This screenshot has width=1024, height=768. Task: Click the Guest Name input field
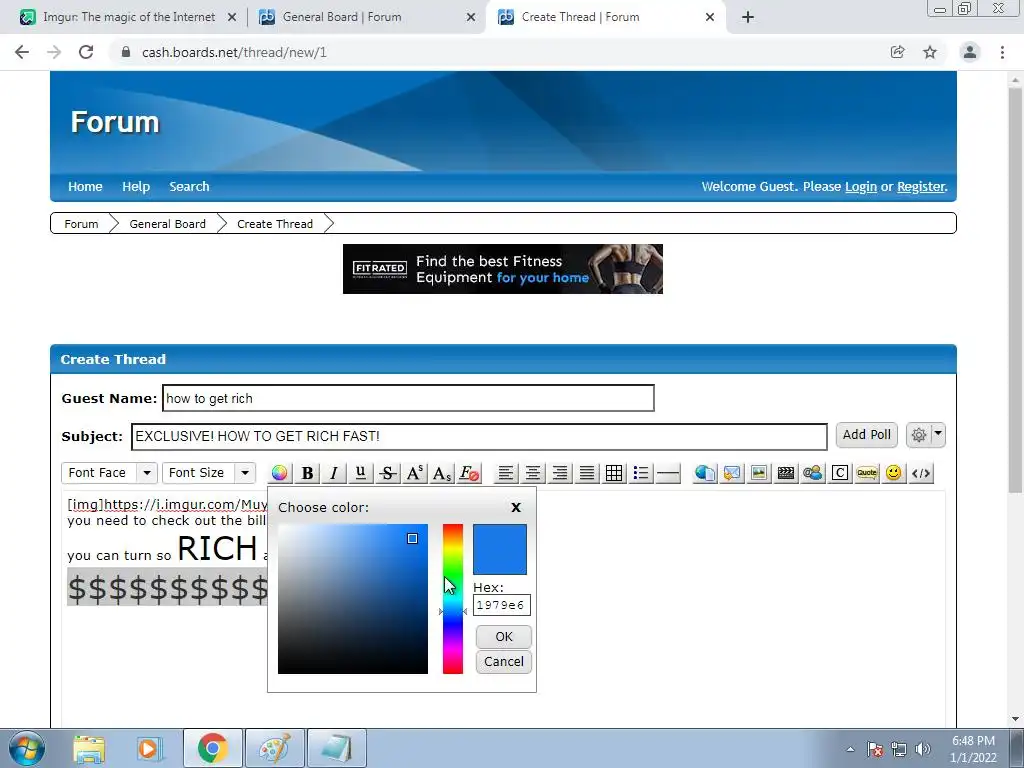408,398
